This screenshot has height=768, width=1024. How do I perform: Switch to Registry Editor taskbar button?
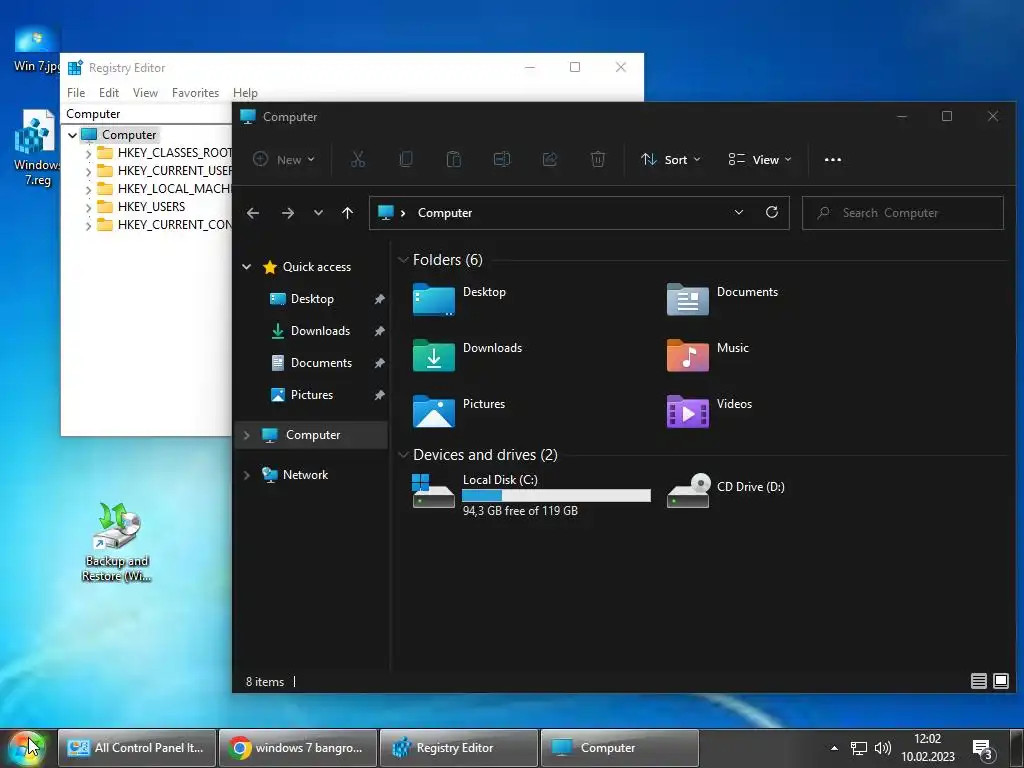pos(459,748)
